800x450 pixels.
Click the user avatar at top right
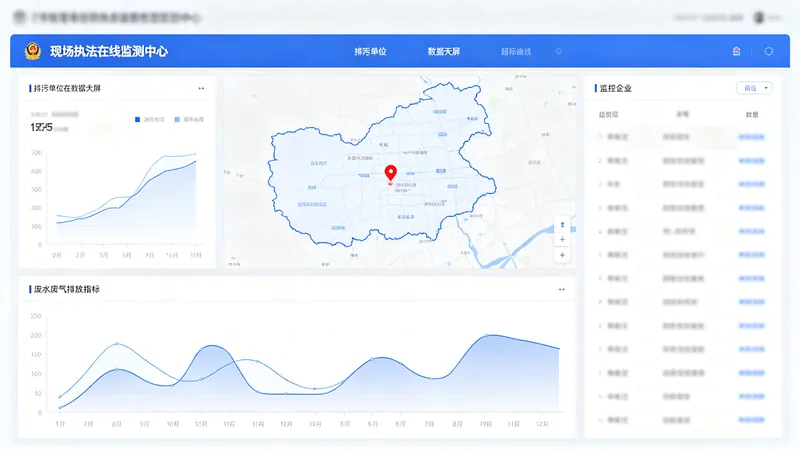(759, 17)
